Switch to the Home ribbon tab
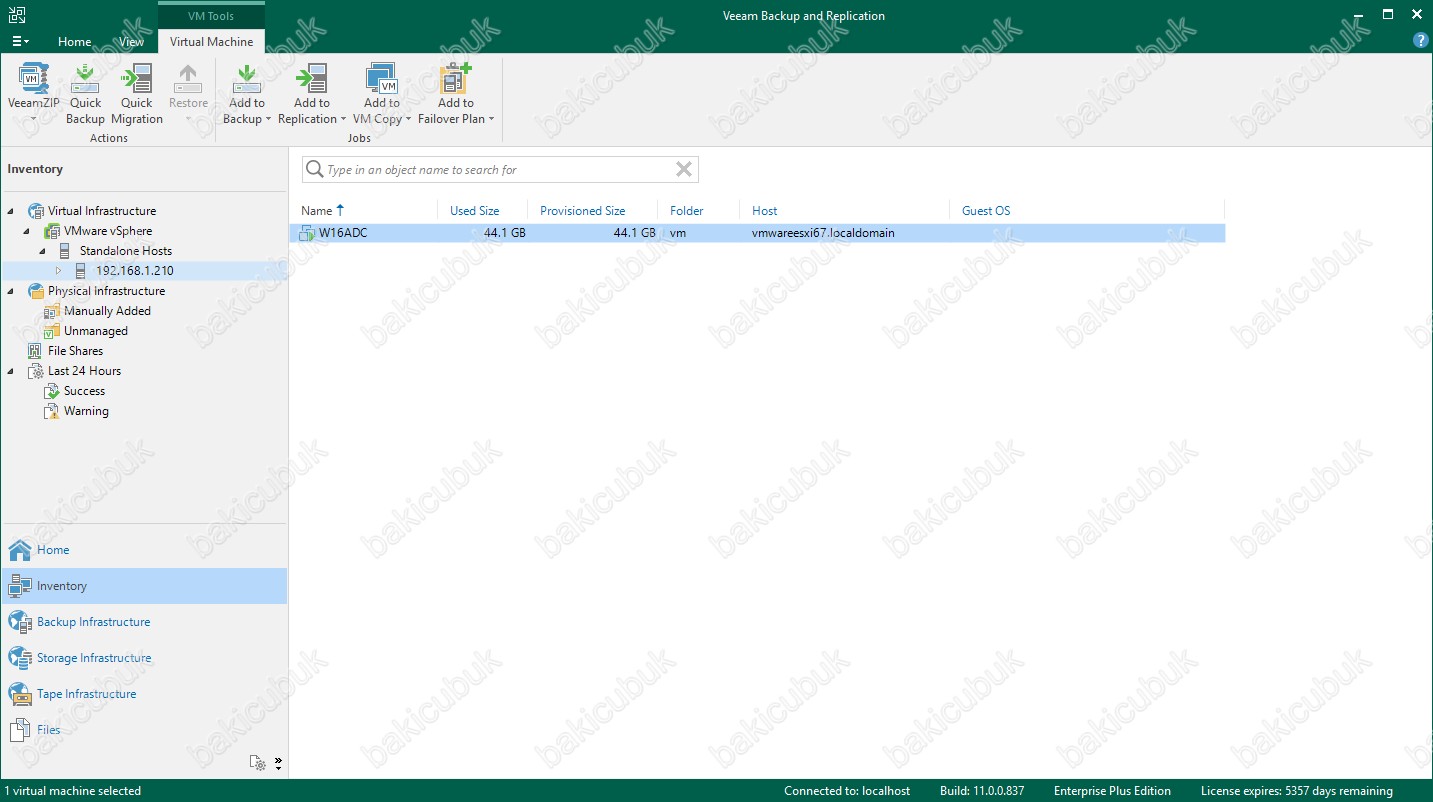This screenshot has width=1433, height=802. click(74, 42)
